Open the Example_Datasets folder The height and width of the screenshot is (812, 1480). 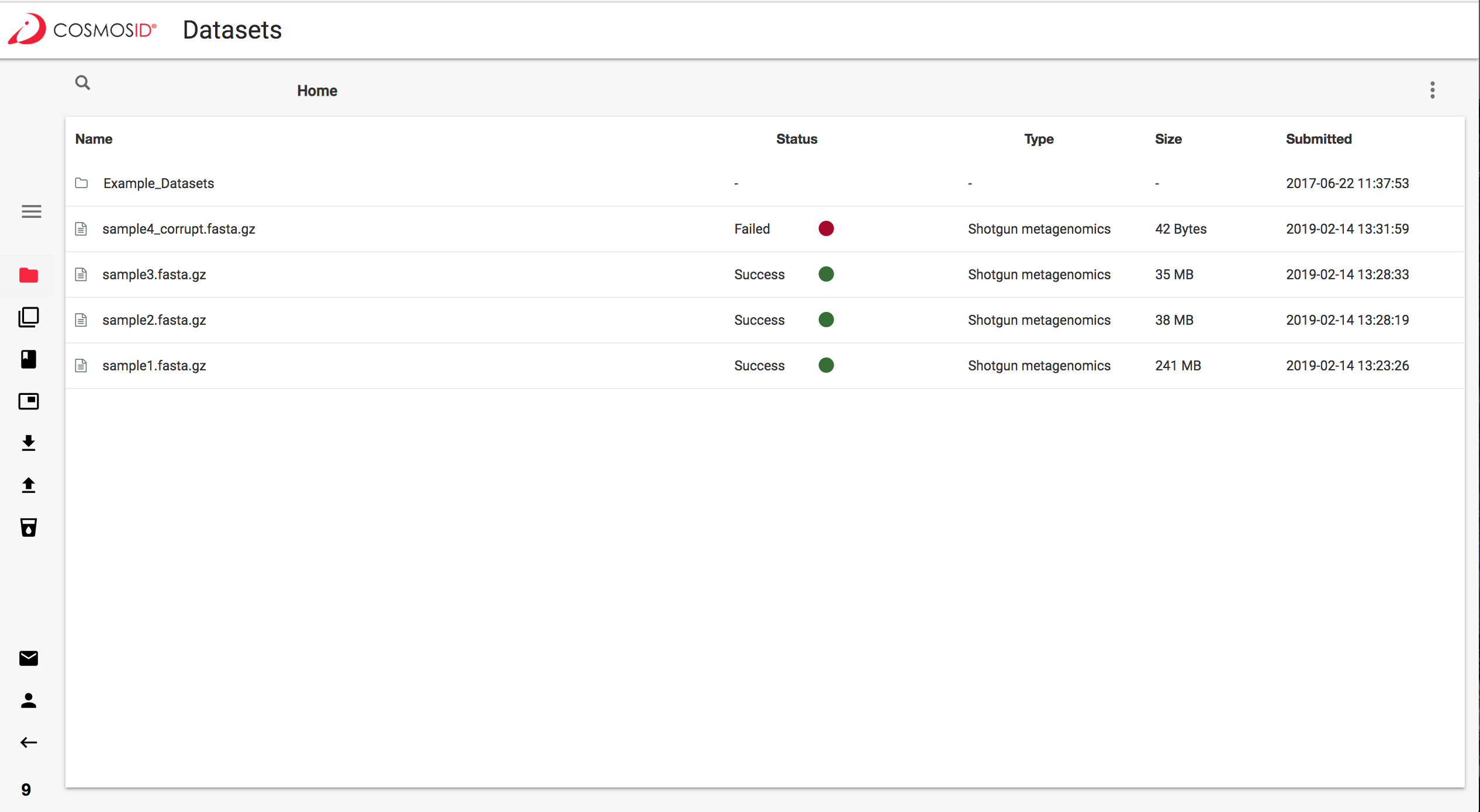(x=158, y=183)
